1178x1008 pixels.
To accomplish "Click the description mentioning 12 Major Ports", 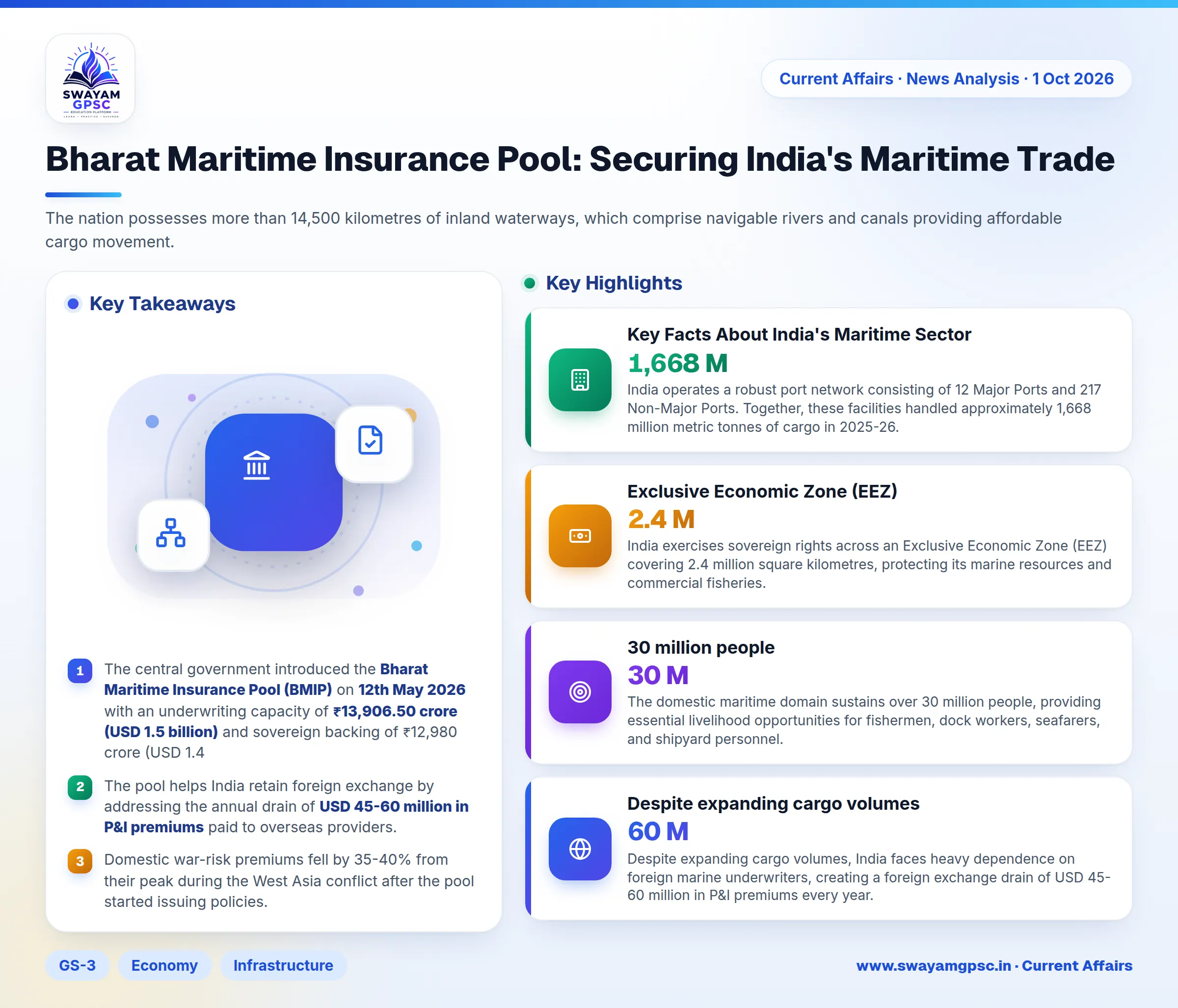I will tap(864, 408).
